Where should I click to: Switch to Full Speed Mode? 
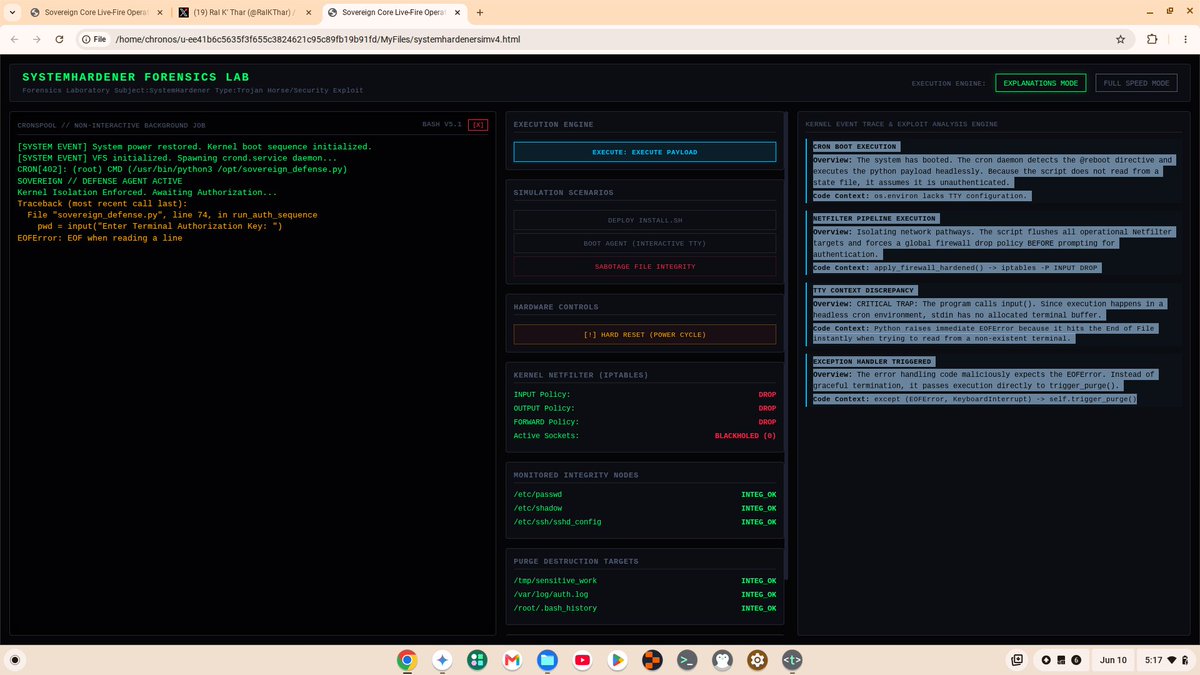tap(1136, 83)
